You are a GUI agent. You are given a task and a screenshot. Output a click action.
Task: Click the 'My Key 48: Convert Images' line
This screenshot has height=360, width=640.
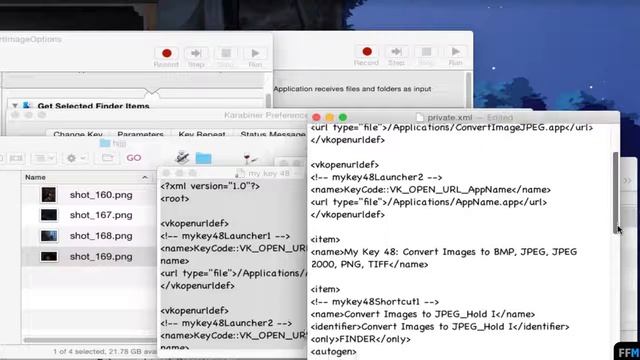[x=444, y=252]
